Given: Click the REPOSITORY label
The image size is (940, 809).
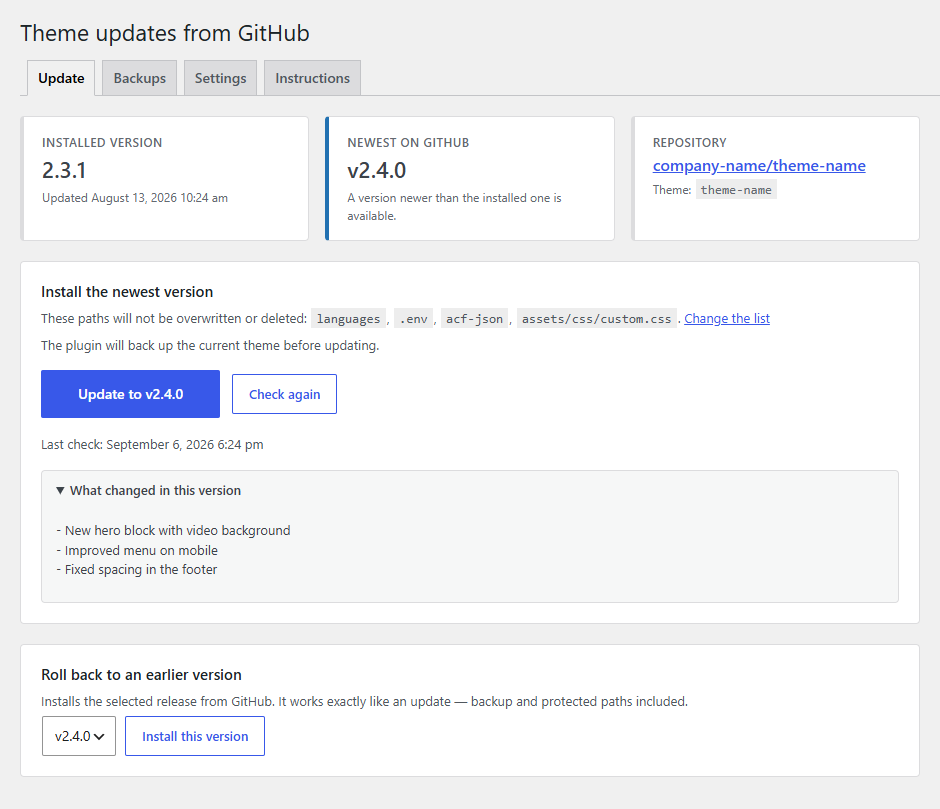Looking at the screenshot, I should (x=689, y=143).
